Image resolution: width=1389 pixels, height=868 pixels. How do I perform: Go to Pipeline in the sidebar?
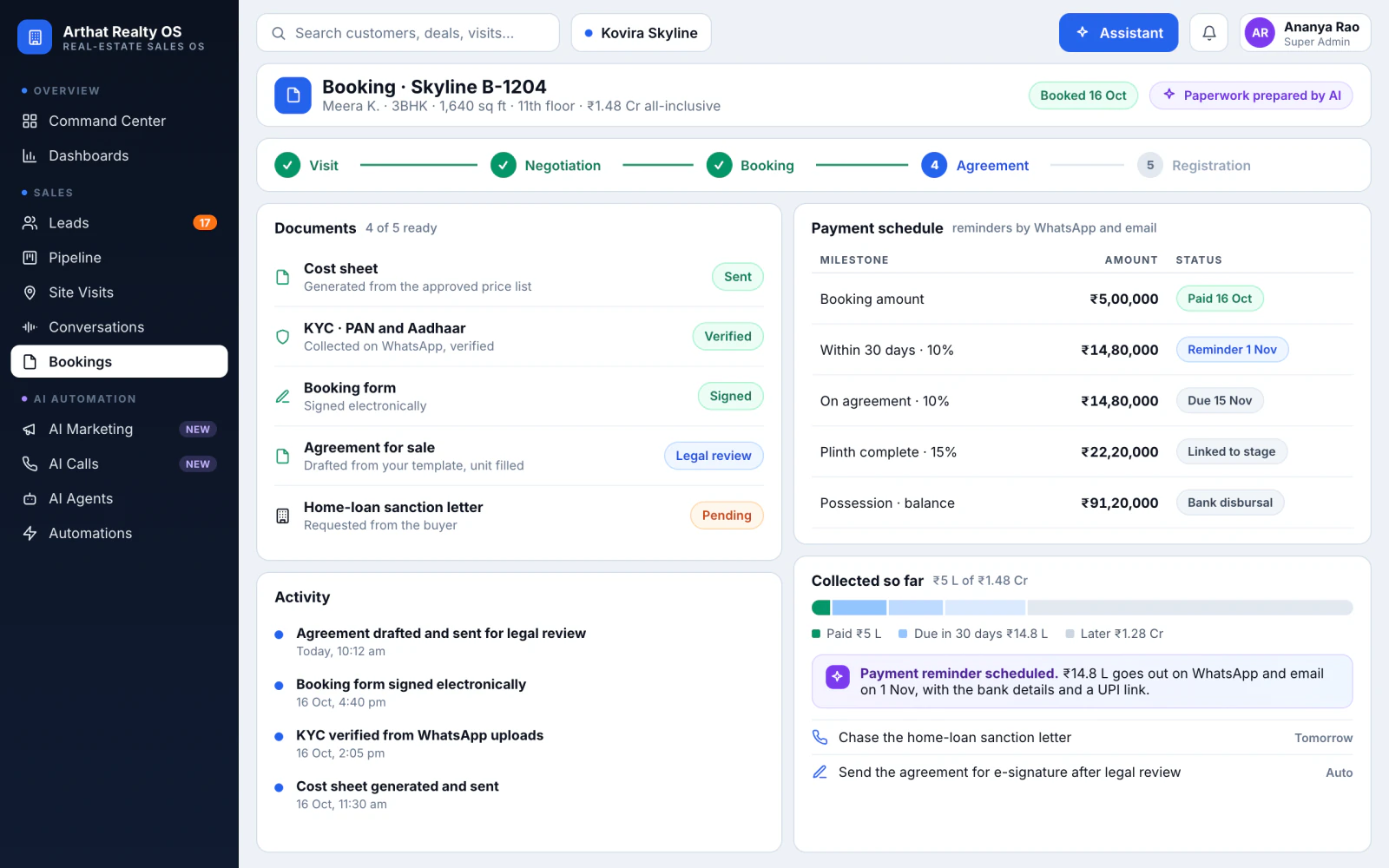point(119,258)
